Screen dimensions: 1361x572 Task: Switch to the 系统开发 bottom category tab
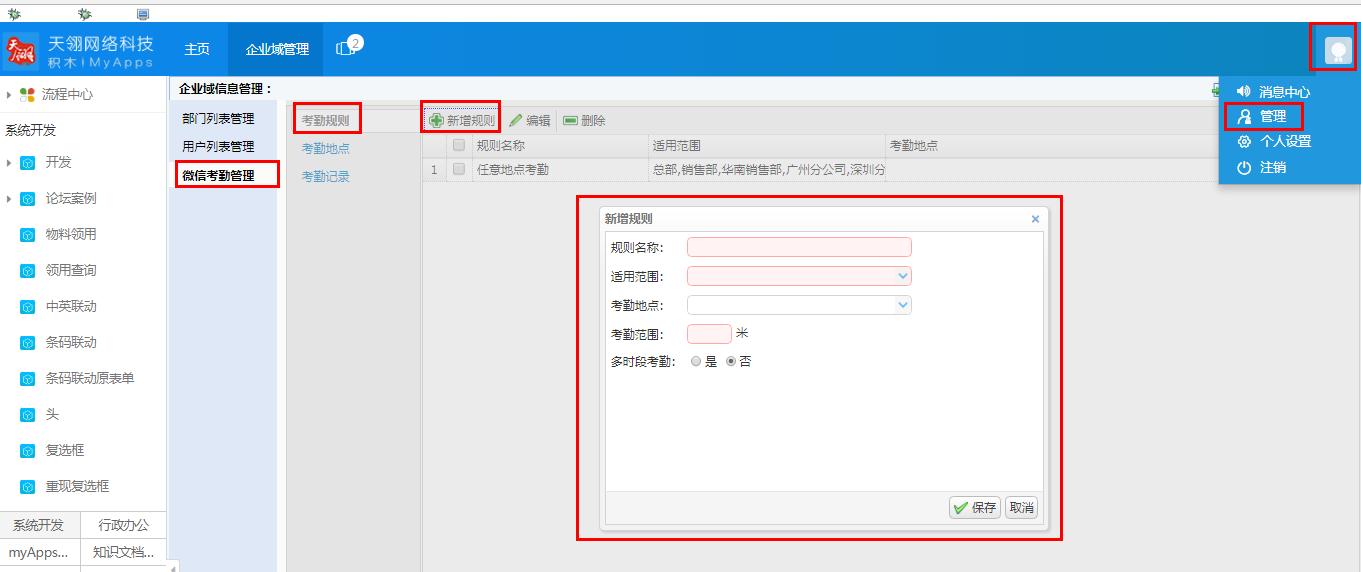pos(39,525)
